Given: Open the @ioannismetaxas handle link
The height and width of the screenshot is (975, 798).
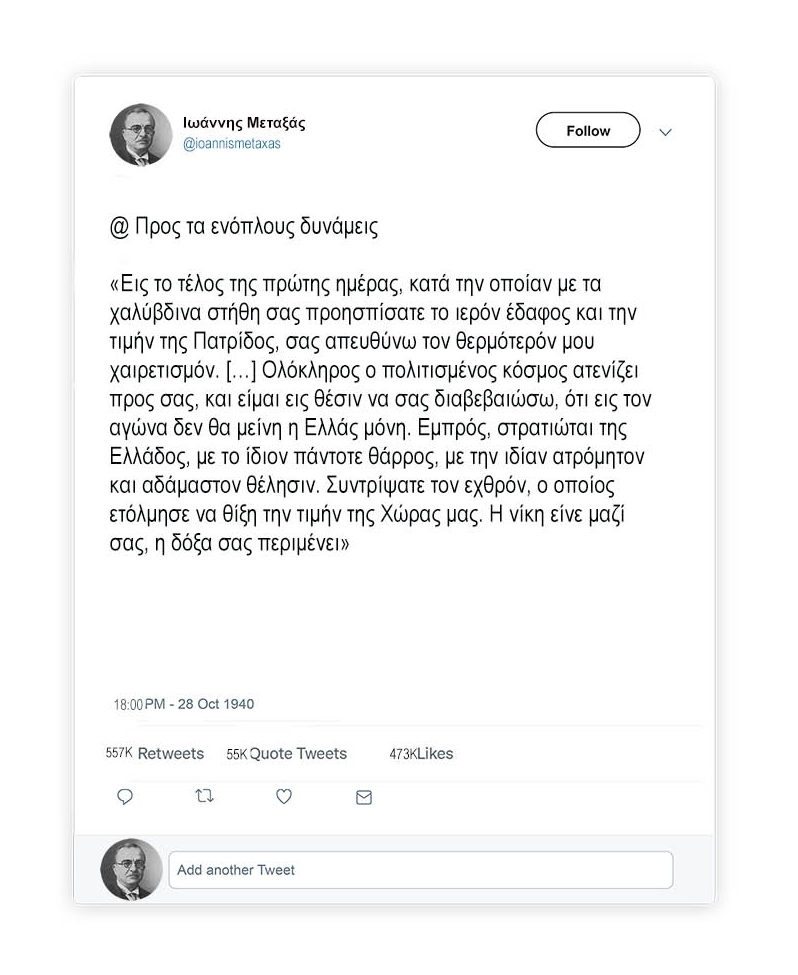Looking at the screenshot, I should (x=231, y=144).
